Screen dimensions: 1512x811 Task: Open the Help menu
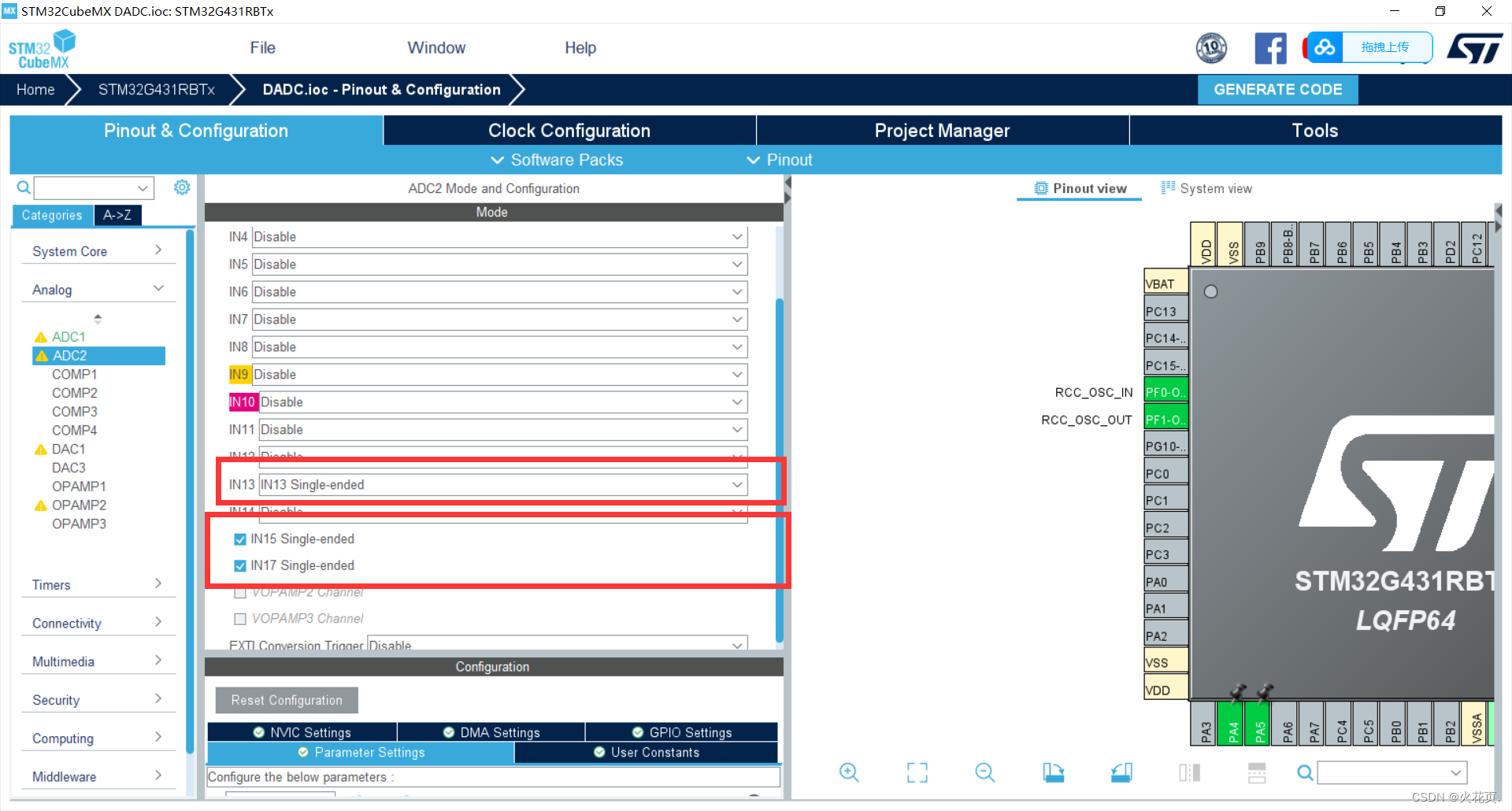580,48
